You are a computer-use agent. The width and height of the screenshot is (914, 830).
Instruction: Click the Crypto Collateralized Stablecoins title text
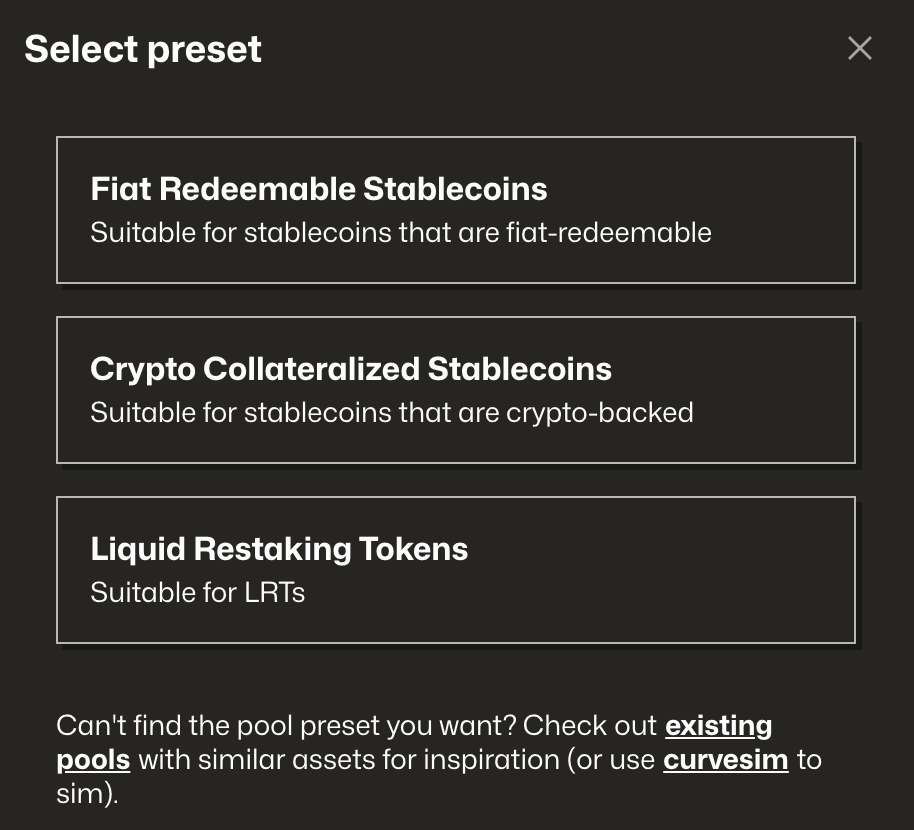(351, 369)
